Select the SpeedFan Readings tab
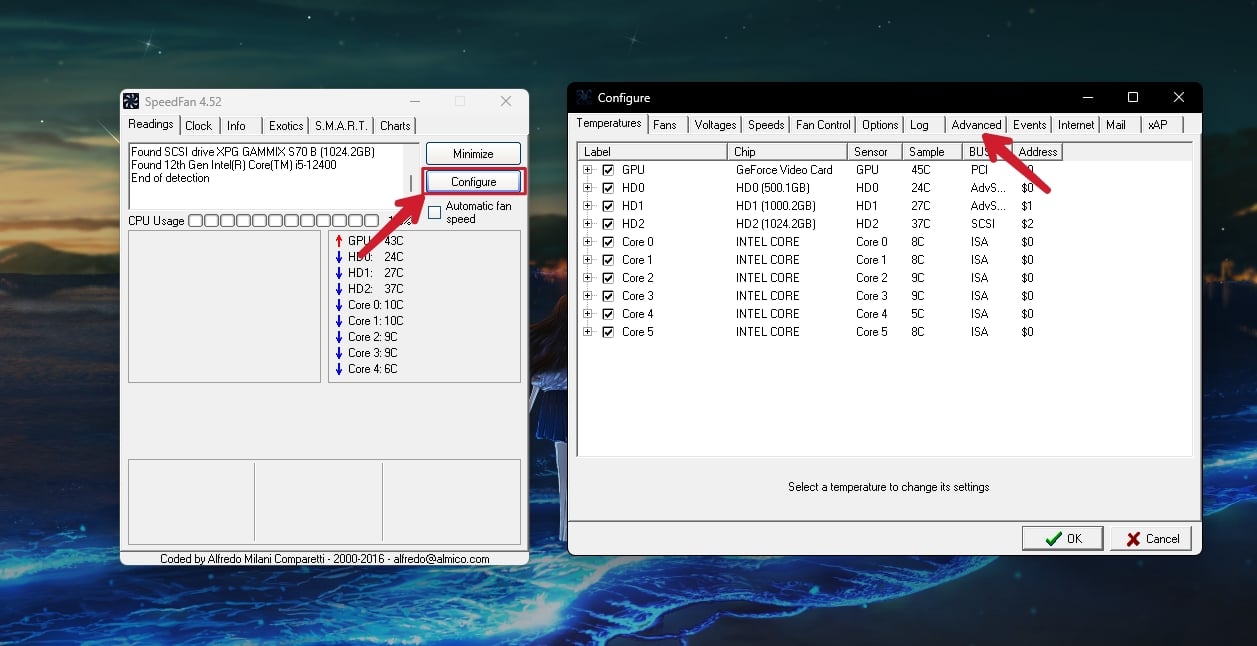The width and height of the screenshot is (1257, 646). coord(151,124)
